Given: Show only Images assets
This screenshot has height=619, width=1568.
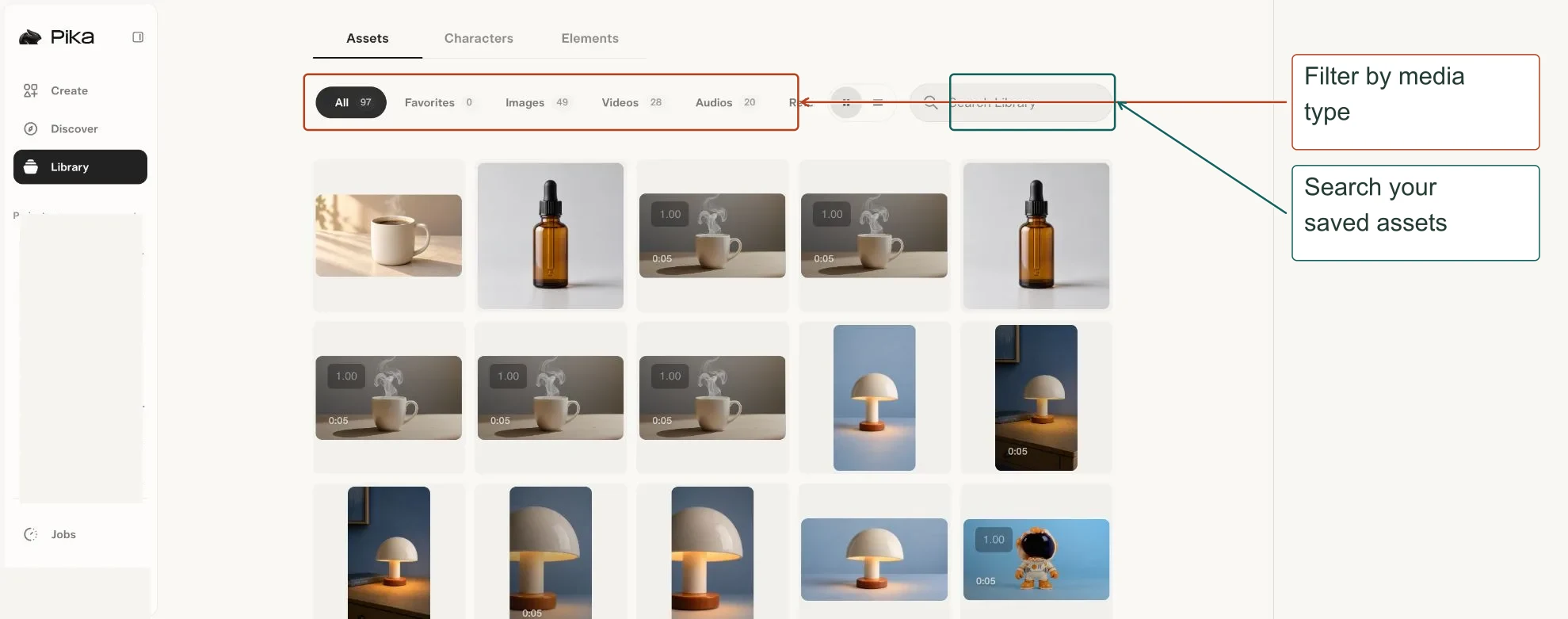Looking at the screenshot, I should click(x=538, y=102).
